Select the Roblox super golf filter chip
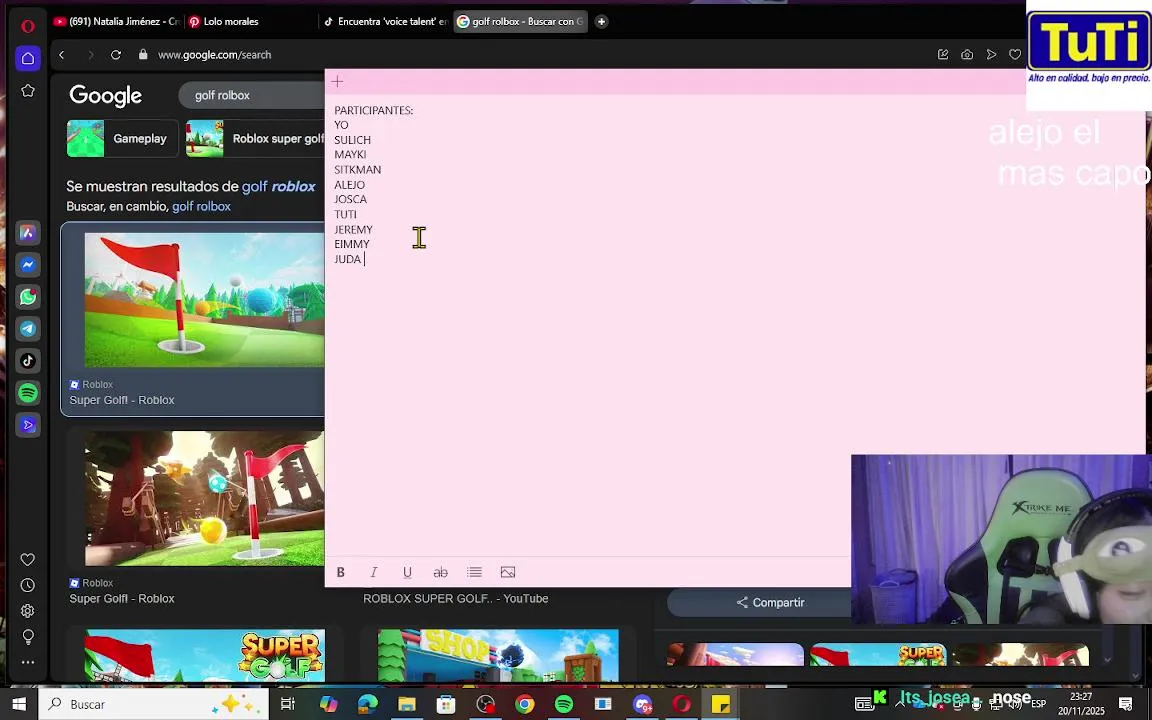1152x720 pixels. 255,139
